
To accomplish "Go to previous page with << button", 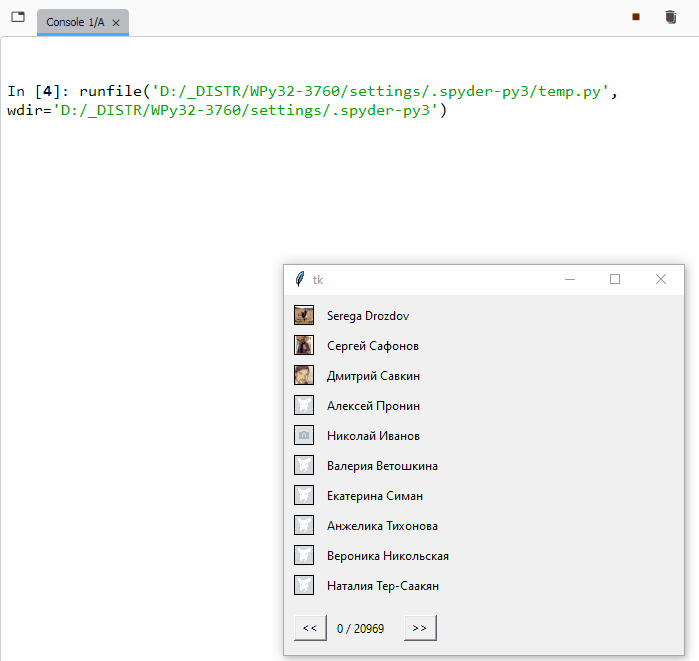I will 309,628.
